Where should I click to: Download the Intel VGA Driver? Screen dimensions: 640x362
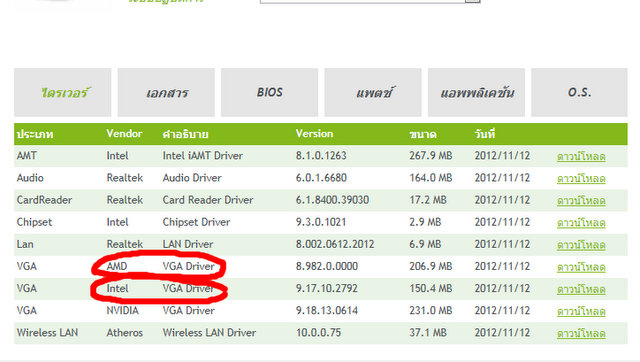[581, 289]
